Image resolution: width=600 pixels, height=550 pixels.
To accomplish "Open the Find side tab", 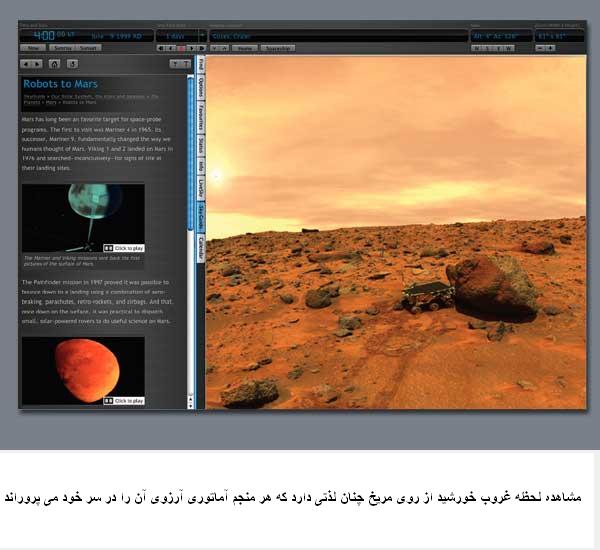I will [x=201, y=64].
